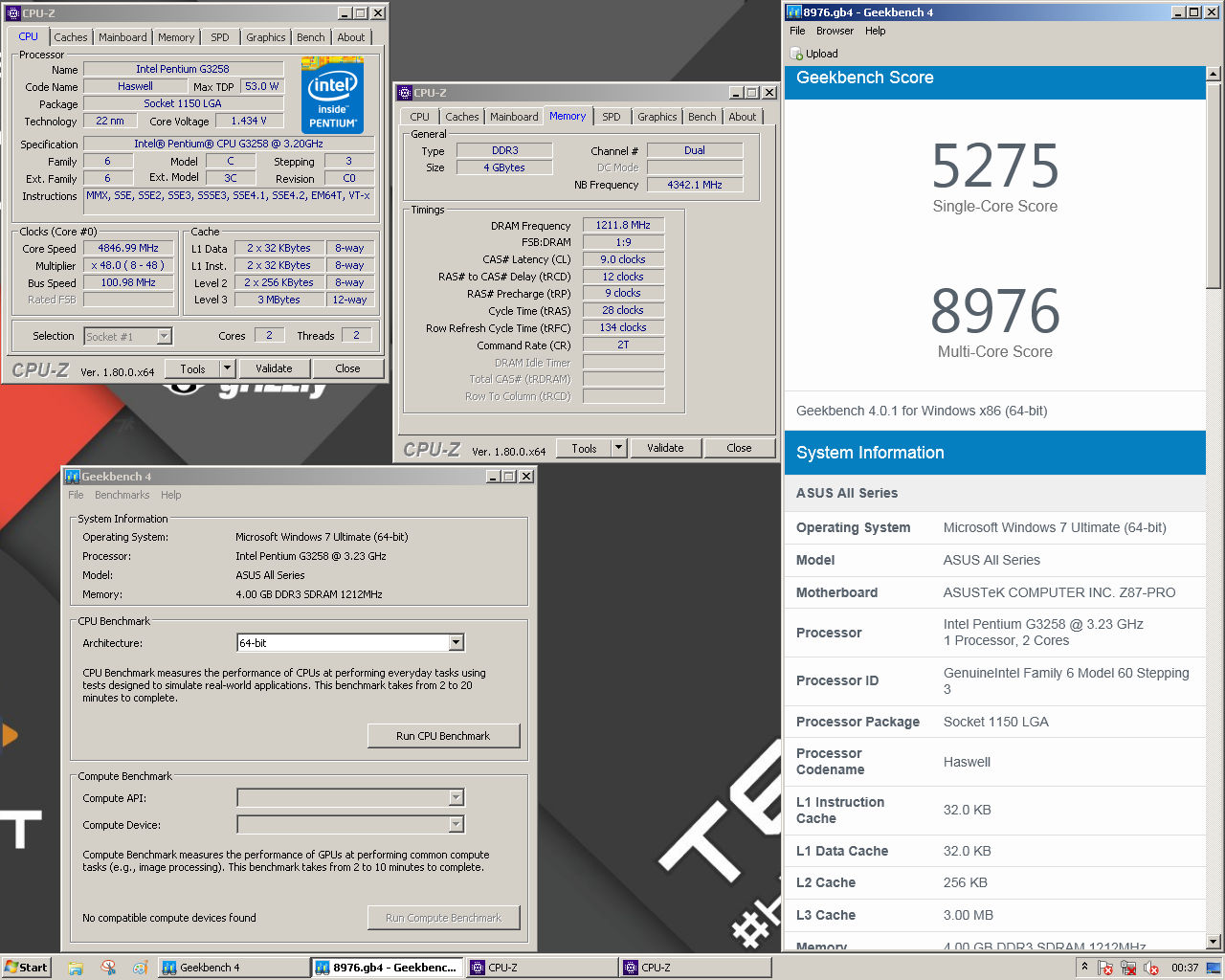This screenshot has width=1225, height=980.
Task: Switch to CPU tab in CPU-Z Memory window
Action: (420, 117)
